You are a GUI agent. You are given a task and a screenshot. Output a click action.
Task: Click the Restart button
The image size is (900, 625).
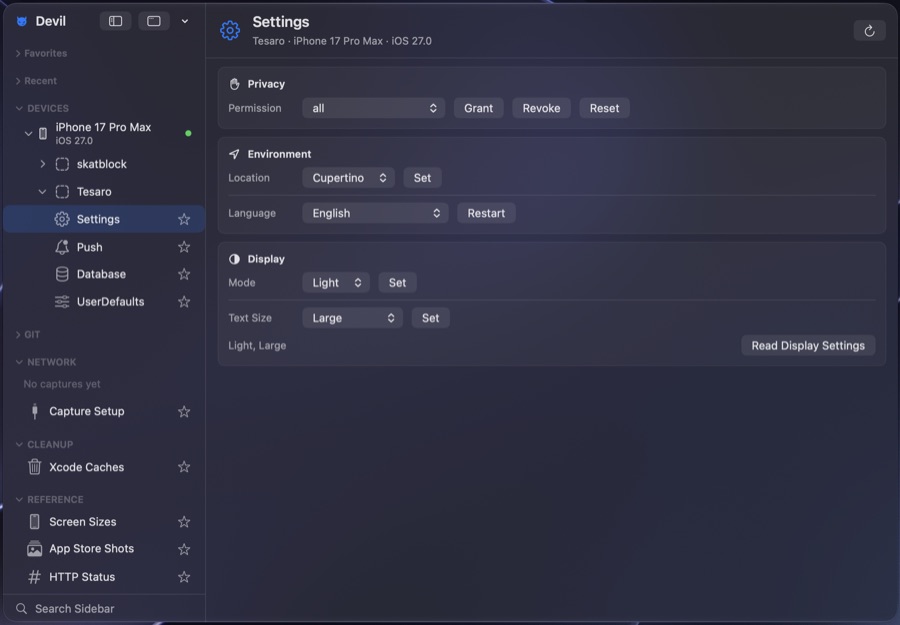[x=486, y=213]
